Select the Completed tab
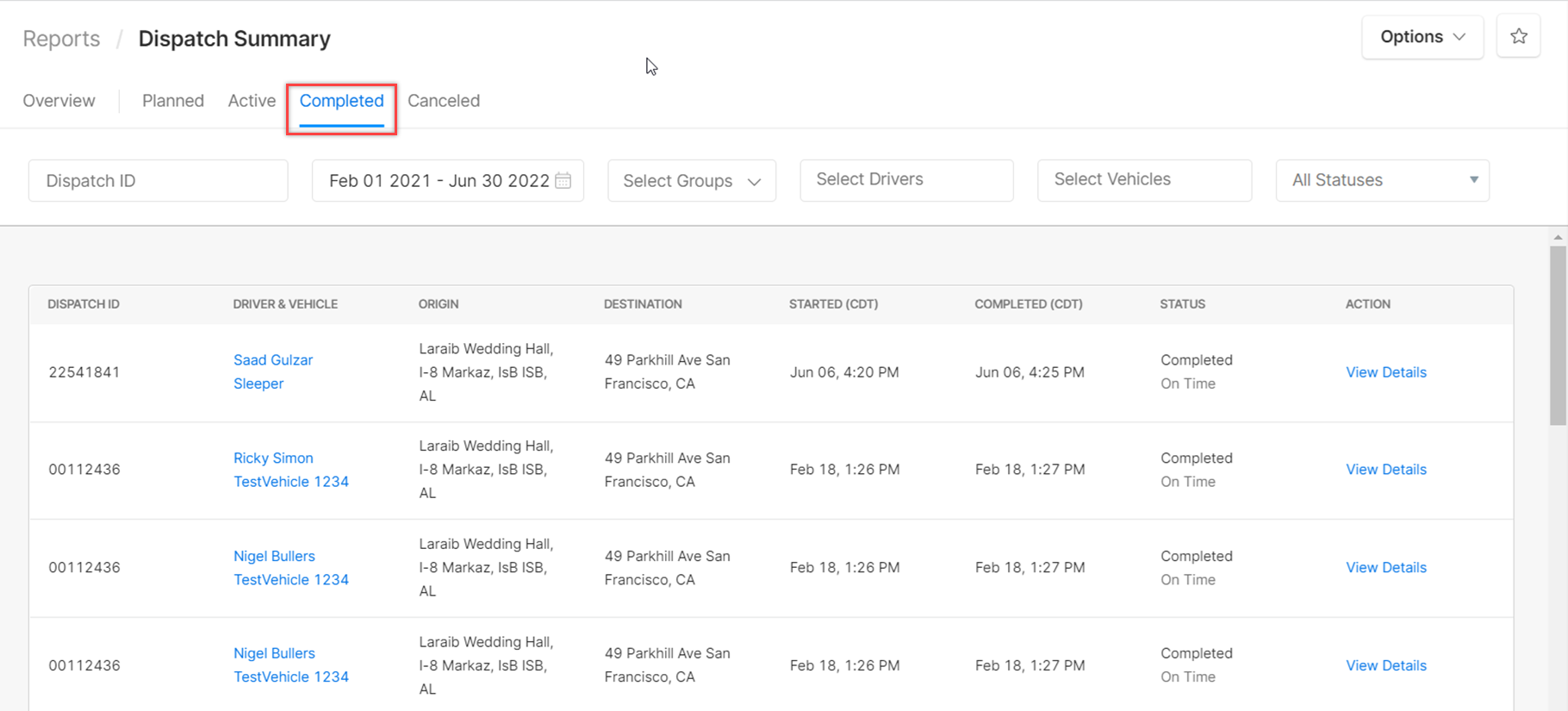Screen dimensions: 1568x711 pyautogui.click(x=341, y=102)
